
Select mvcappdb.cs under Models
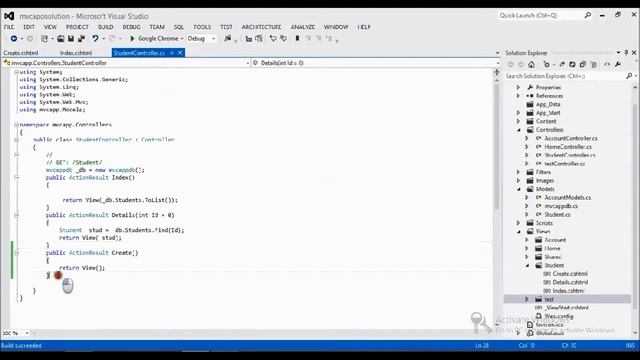click(x=561, y=206)
